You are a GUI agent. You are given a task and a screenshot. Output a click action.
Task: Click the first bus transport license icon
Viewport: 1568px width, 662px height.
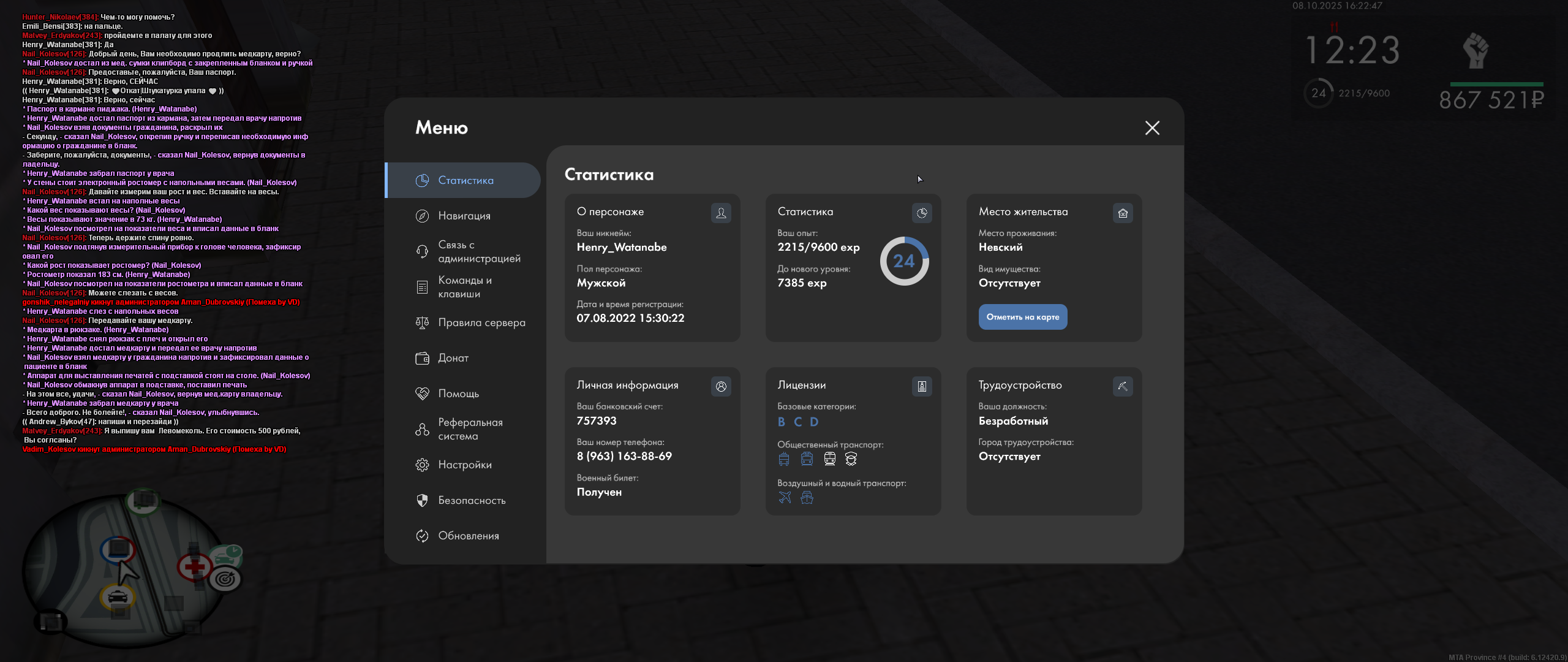[784, 459]
